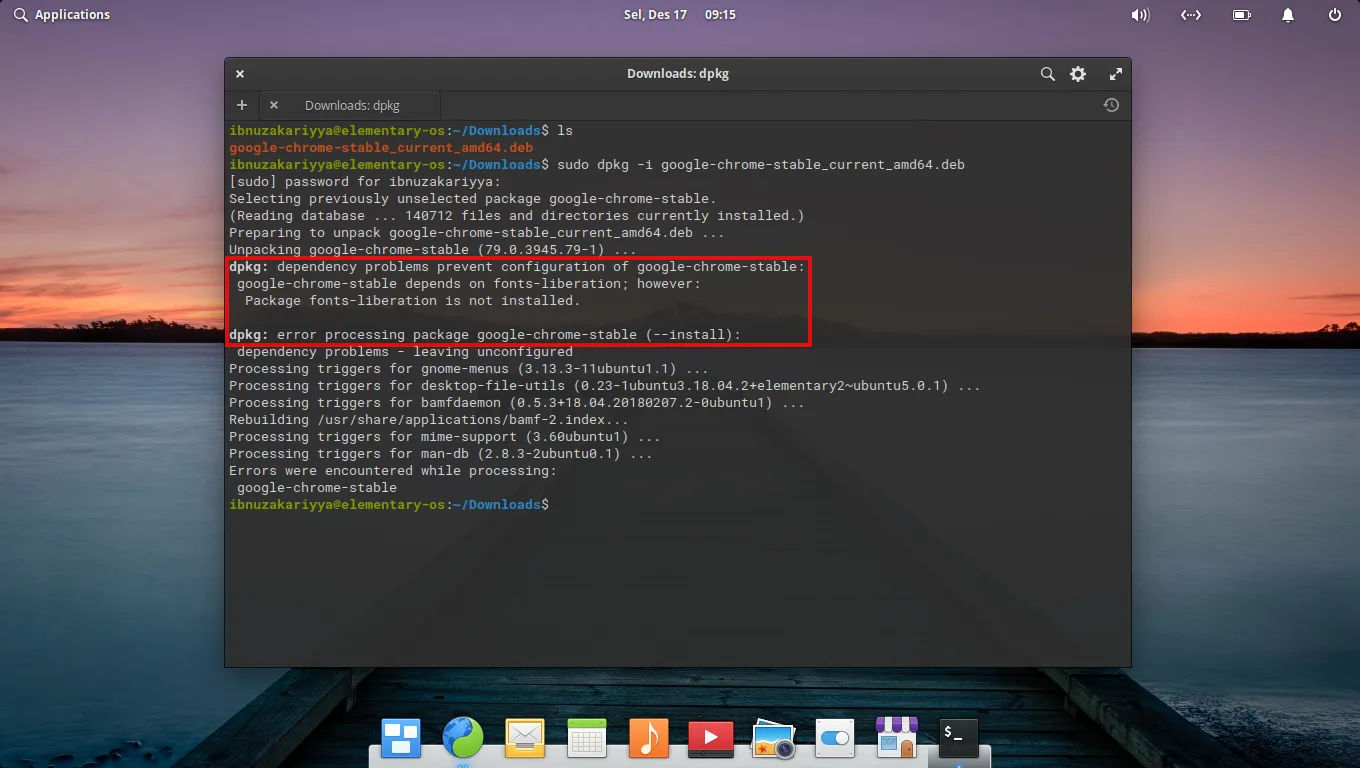Click 'depends on fonts-liberation; however' line
This screenshot has height=768, width=1360.
(469, 284)
